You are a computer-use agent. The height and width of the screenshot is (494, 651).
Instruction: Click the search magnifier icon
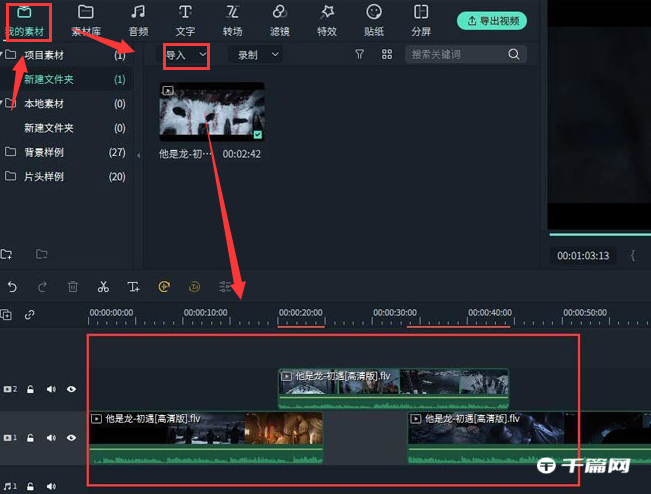pos(514,54)
